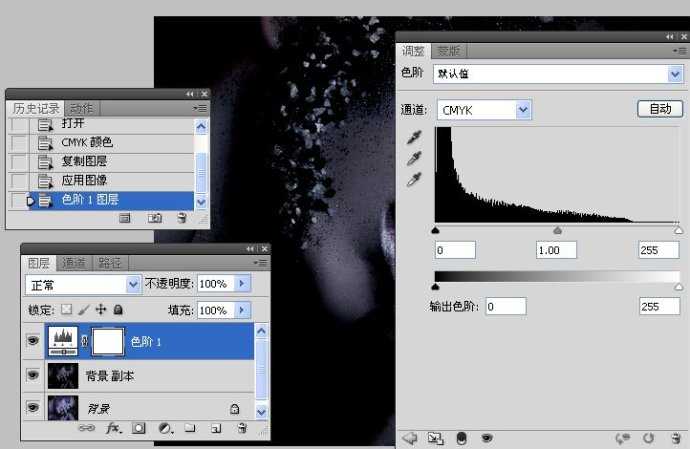The width and height of the screenshot is (690, 449).
Task: Switch to the 蒙版 tab
Action: (448, 51)
